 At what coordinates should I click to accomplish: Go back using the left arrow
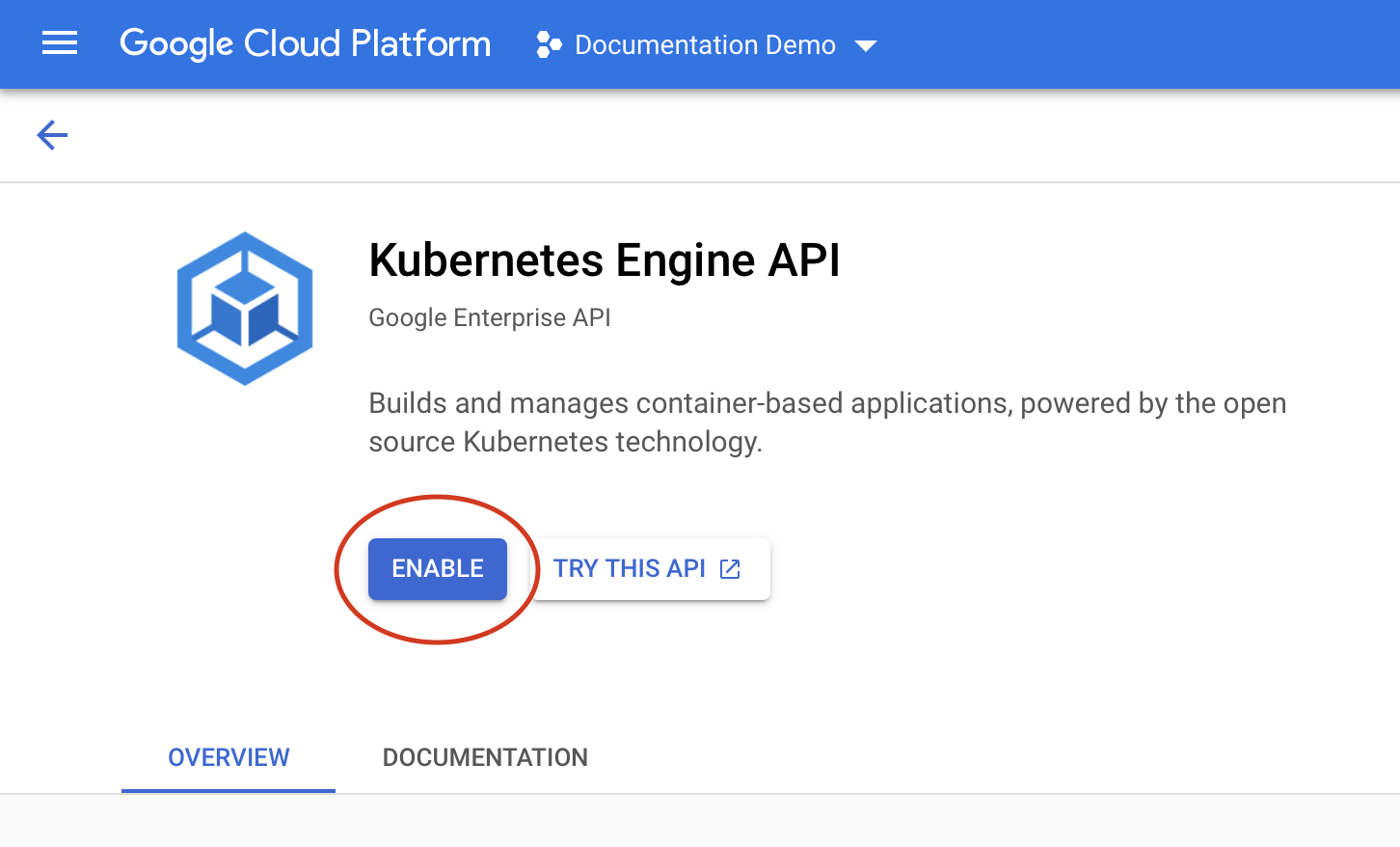52,135
